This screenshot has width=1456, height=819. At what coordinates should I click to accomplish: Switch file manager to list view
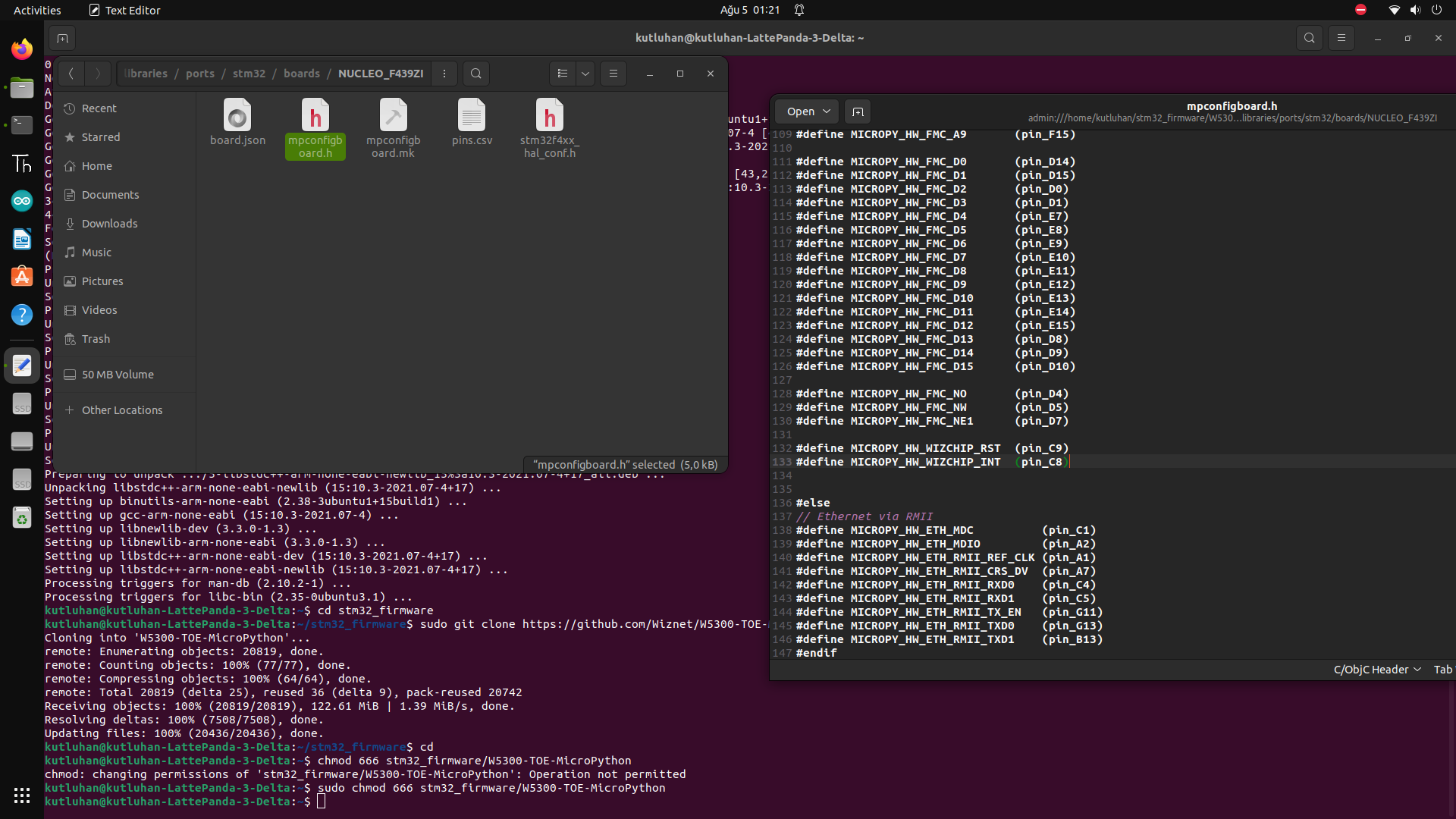tap(562, 74)
